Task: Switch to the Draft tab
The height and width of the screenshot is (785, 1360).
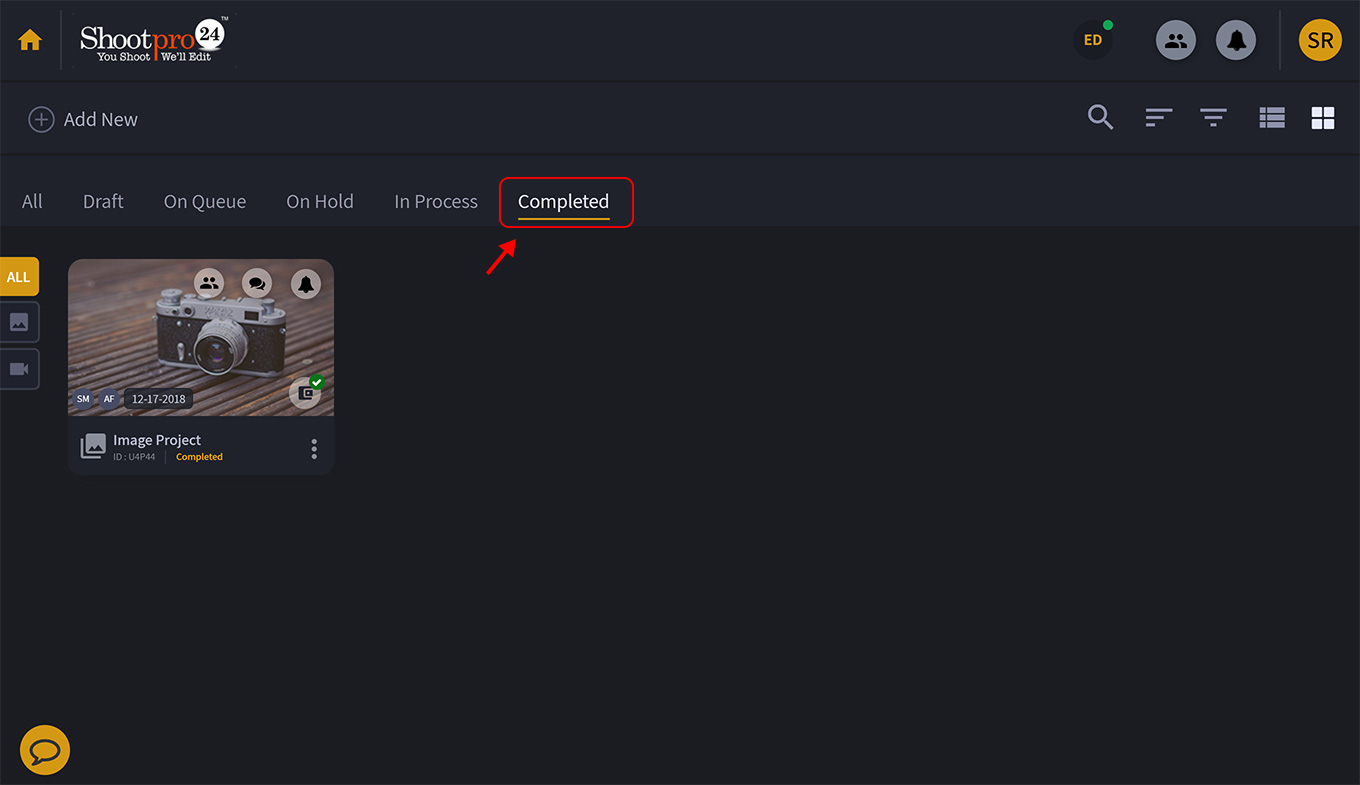Action: coord(103,201)
